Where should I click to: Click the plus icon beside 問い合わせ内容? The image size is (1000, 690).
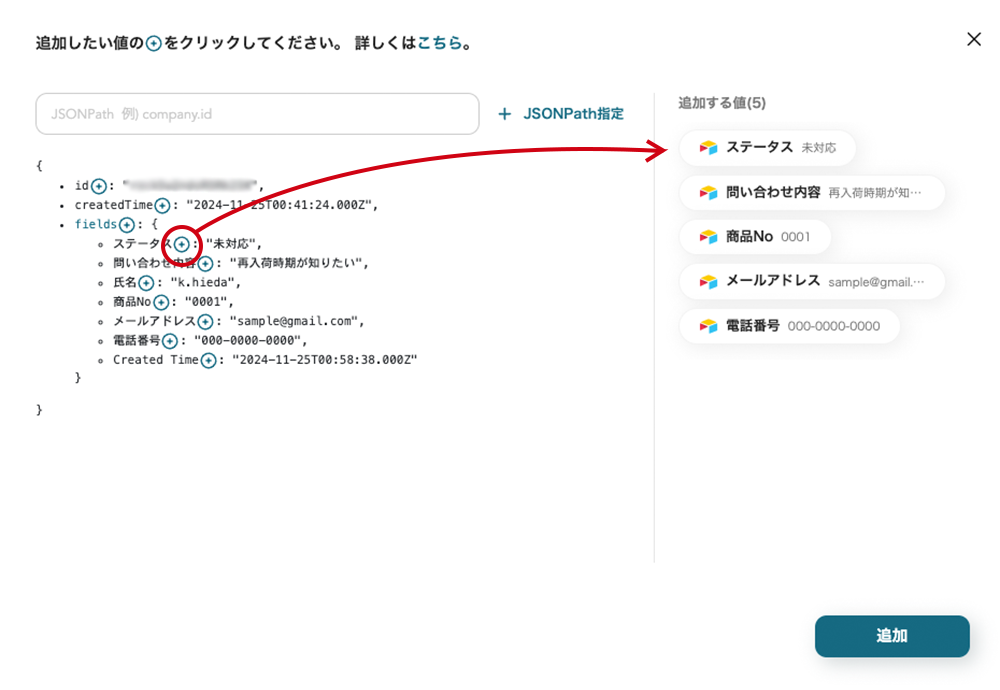(x=205, y=264)
